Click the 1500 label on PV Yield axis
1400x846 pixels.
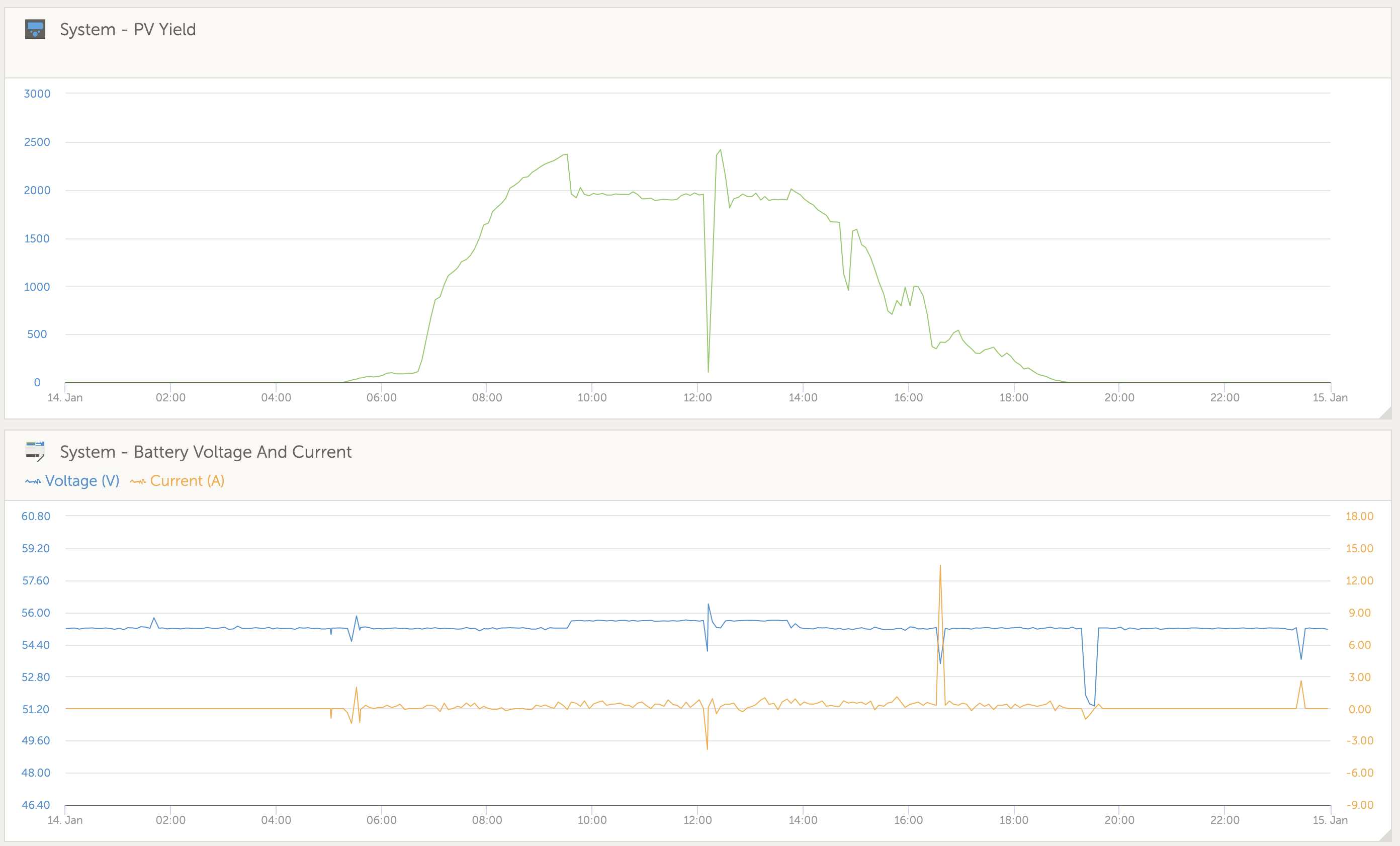37,238
